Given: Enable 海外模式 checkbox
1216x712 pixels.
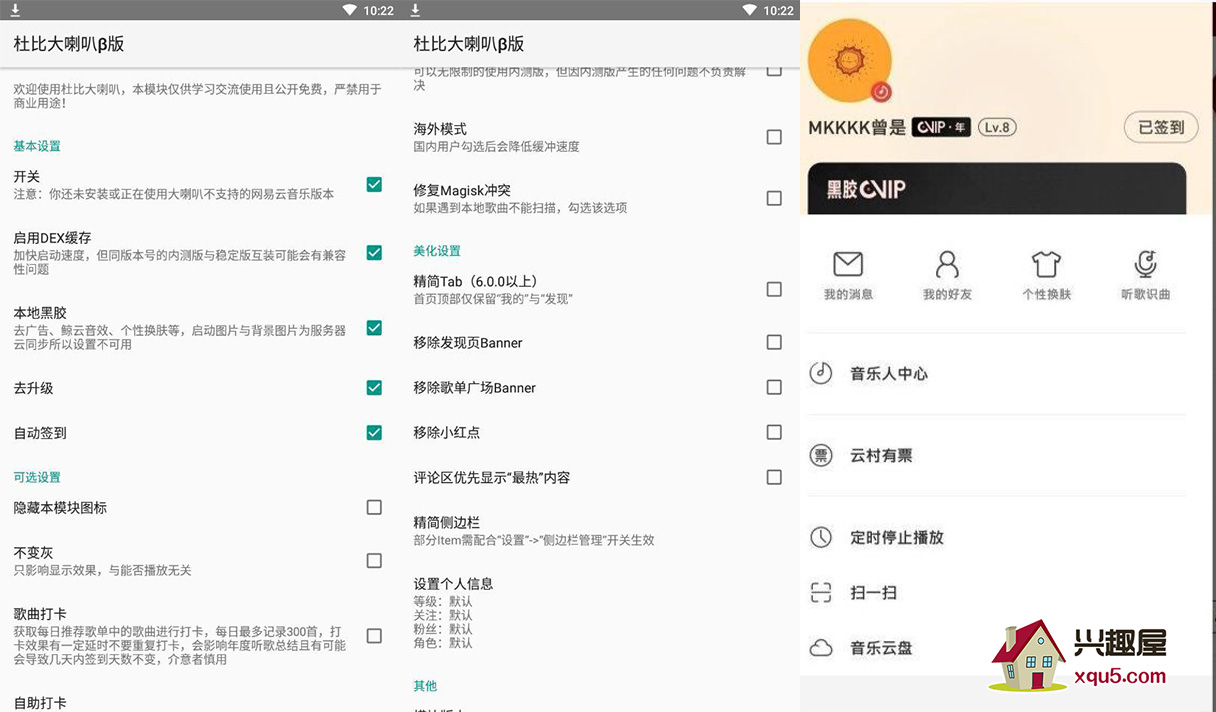Looking at the screenshot, I should [x=774, y=137].
